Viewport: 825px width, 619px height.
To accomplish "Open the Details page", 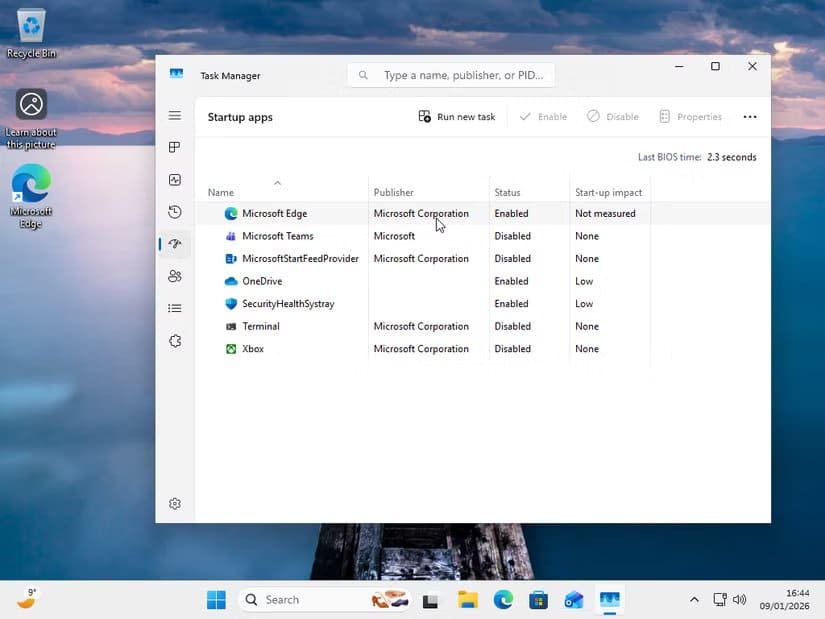I will pyautogui.click(x=175, y=307).
